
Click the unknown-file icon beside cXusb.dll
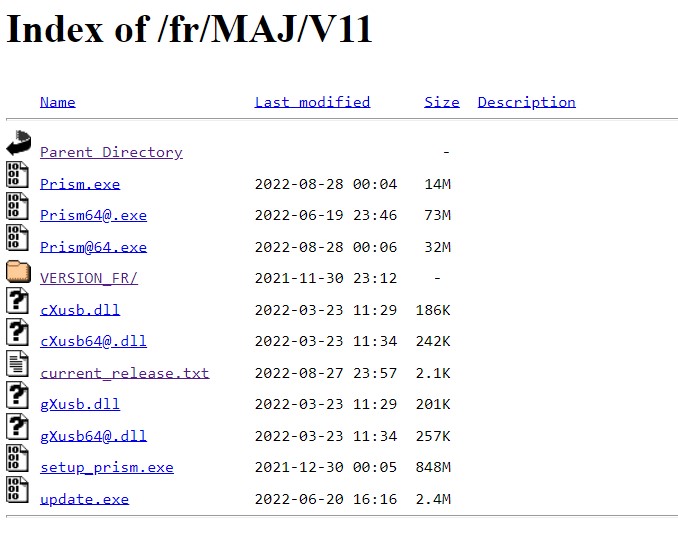coord(17,302)
